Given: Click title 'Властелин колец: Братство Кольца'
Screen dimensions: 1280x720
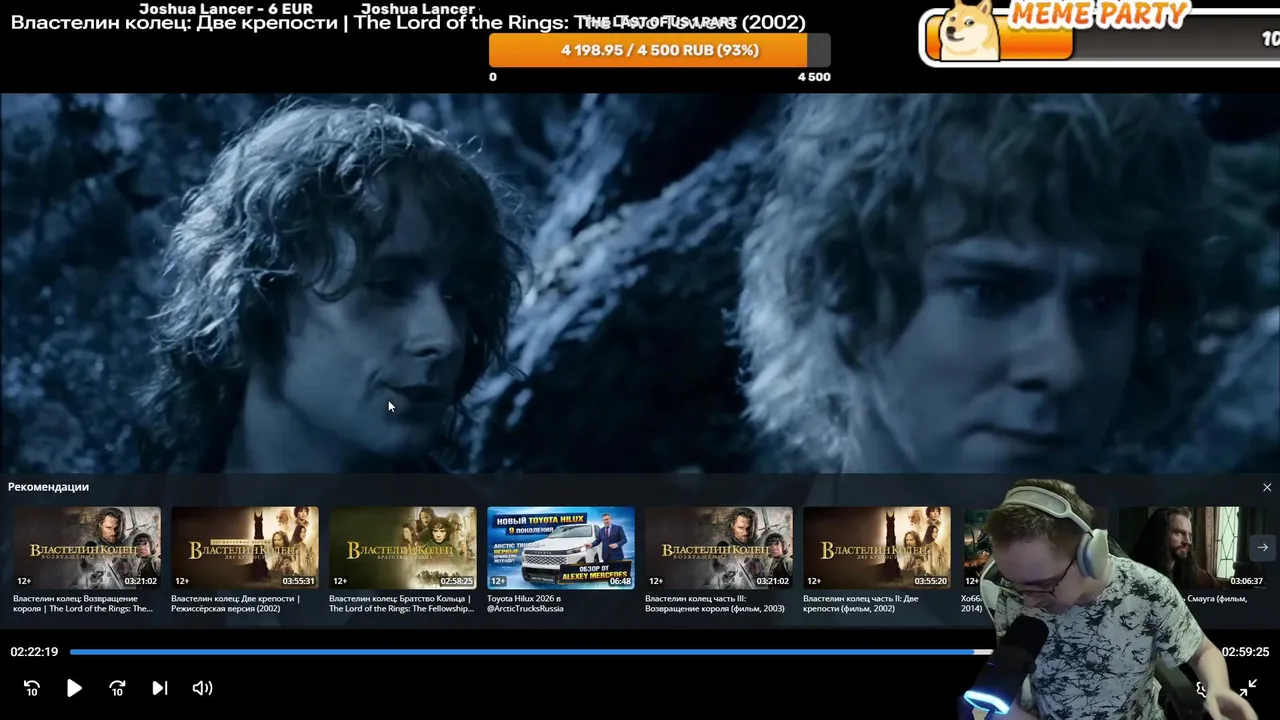Looking at the screenshot, I should pos(401,603).
